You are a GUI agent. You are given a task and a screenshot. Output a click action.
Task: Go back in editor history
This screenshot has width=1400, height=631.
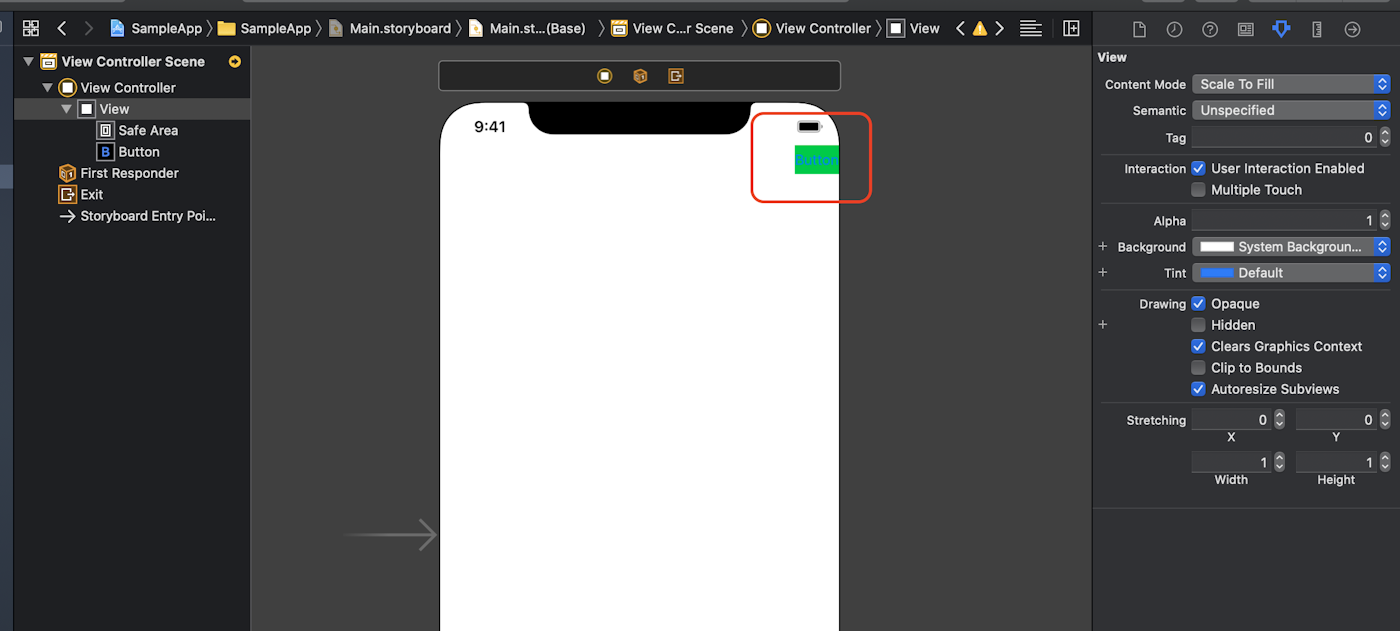[x=62, y=28]
